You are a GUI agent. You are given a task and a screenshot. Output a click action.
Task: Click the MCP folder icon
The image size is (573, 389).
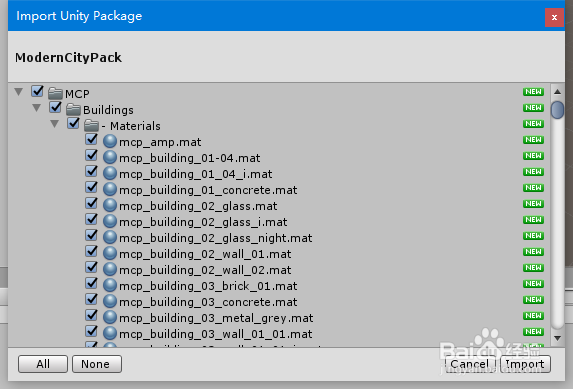click(55, 93)
